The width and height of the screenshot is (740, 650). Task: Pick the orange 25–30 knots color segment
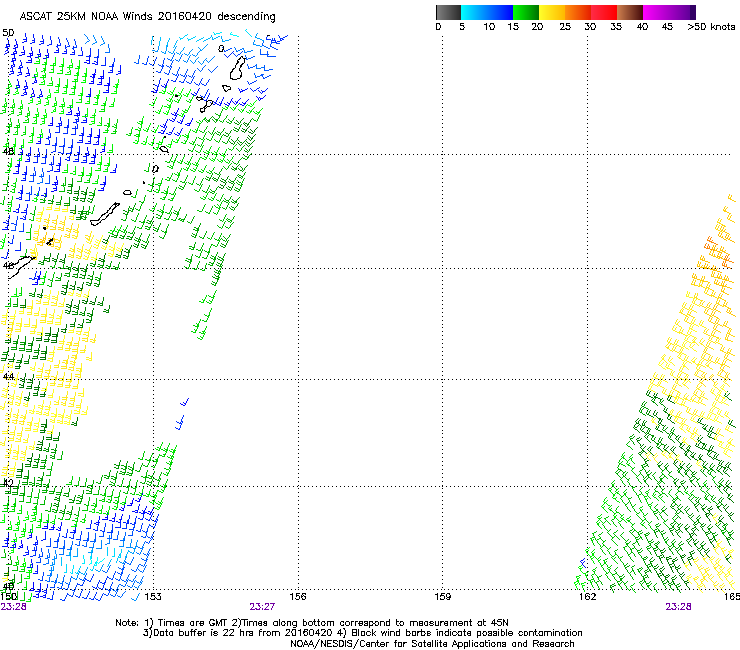click(x=578, y=12)
